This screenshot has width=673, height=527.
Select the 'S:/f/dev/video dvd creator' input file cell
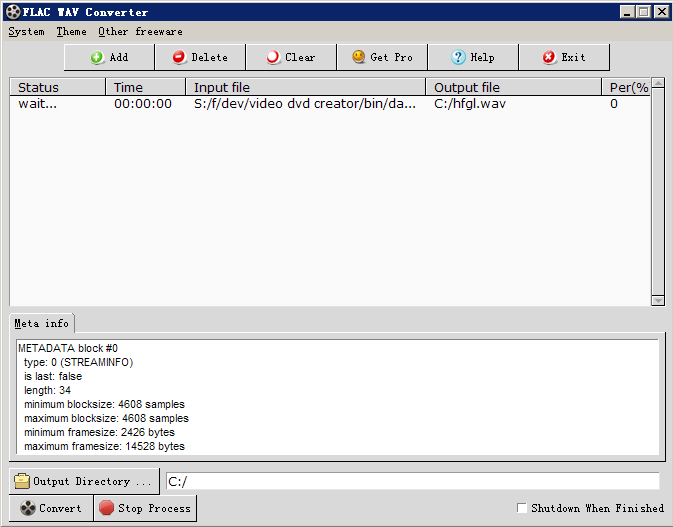point(305,104)
